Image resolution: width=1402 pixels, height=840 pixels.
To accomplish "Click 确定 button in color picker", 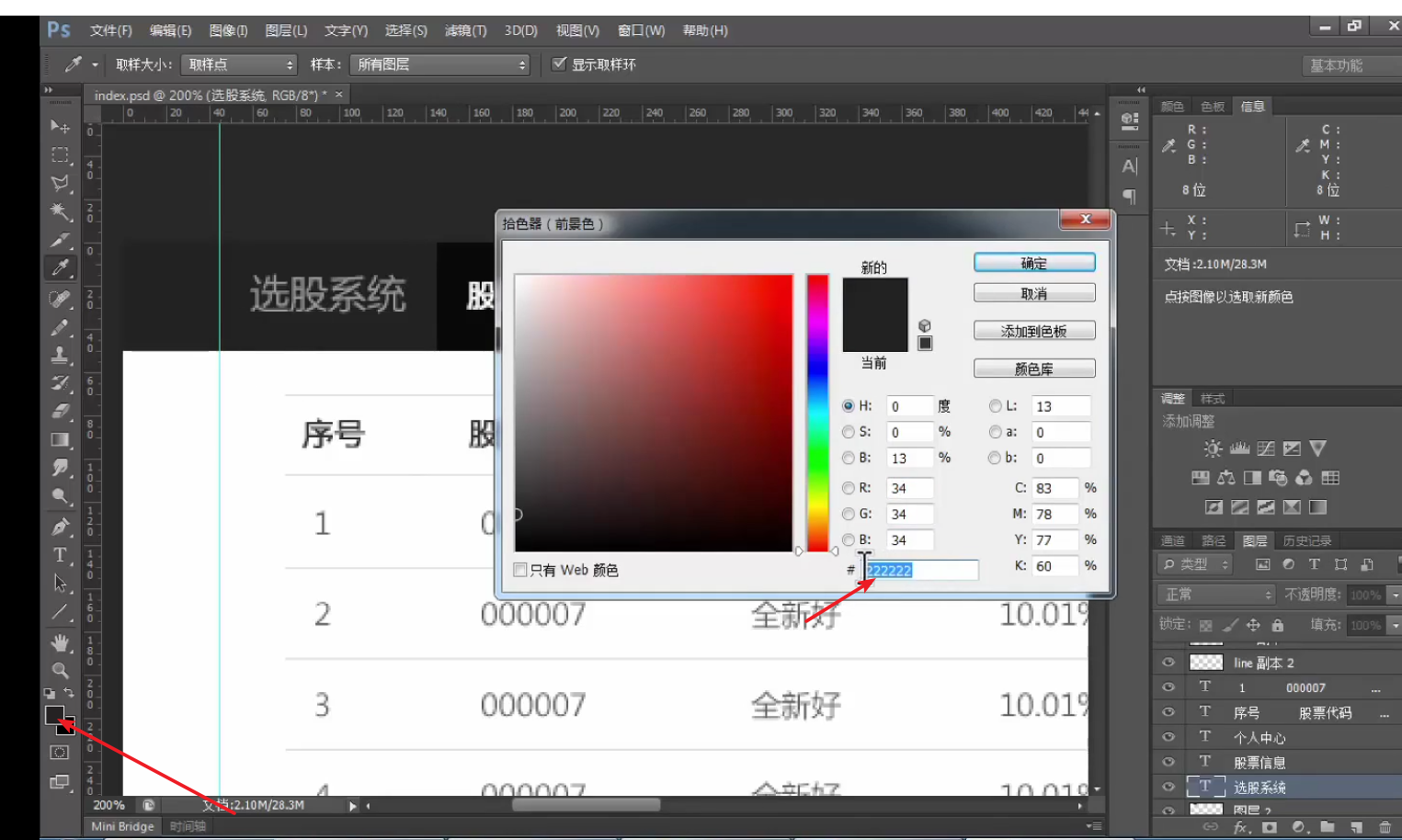I will click(x=1034, y=263).
